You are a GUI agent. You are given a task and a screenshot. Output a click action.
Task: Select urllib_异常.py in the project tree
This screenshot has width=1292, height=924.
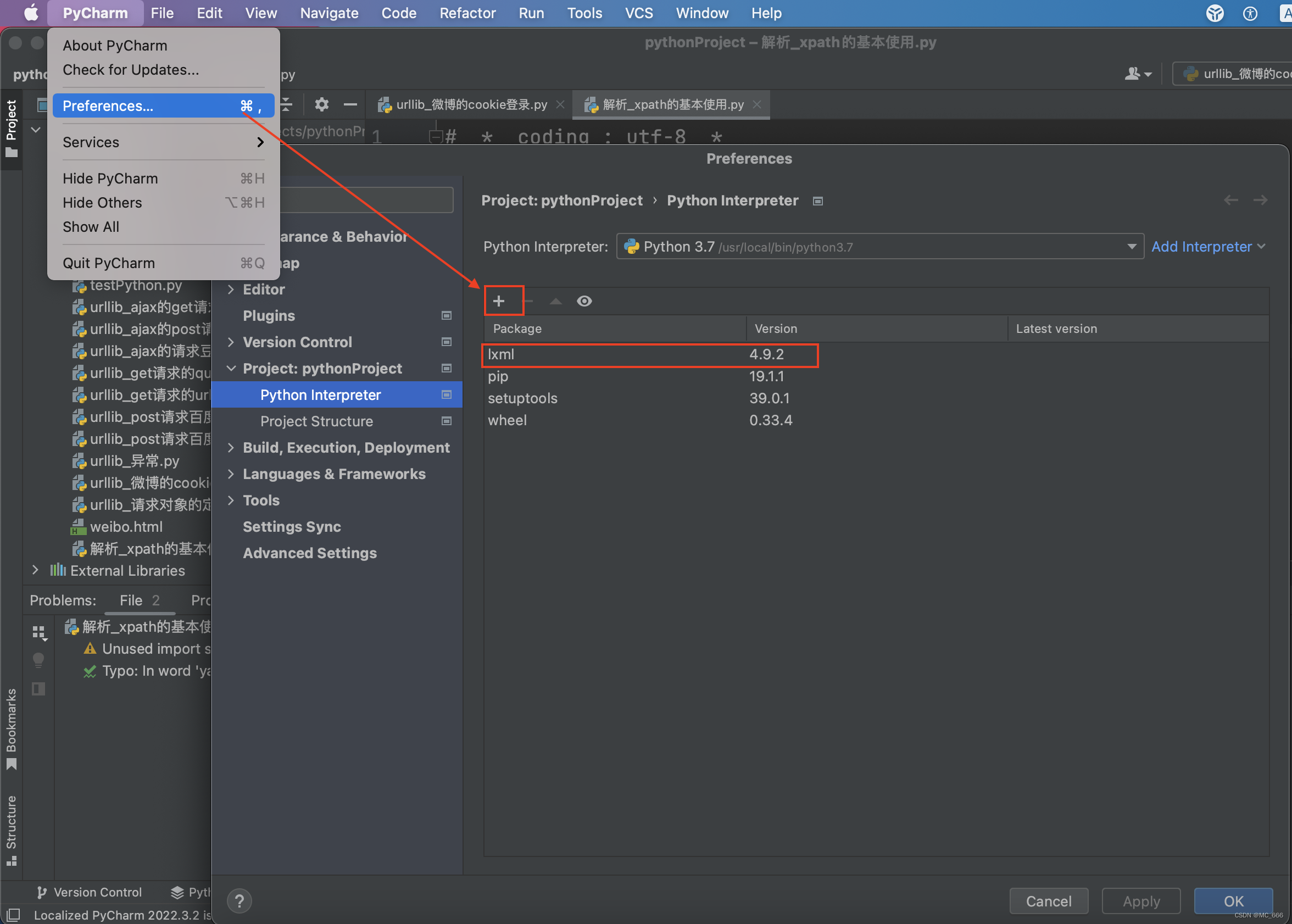[x=126, y=461]
